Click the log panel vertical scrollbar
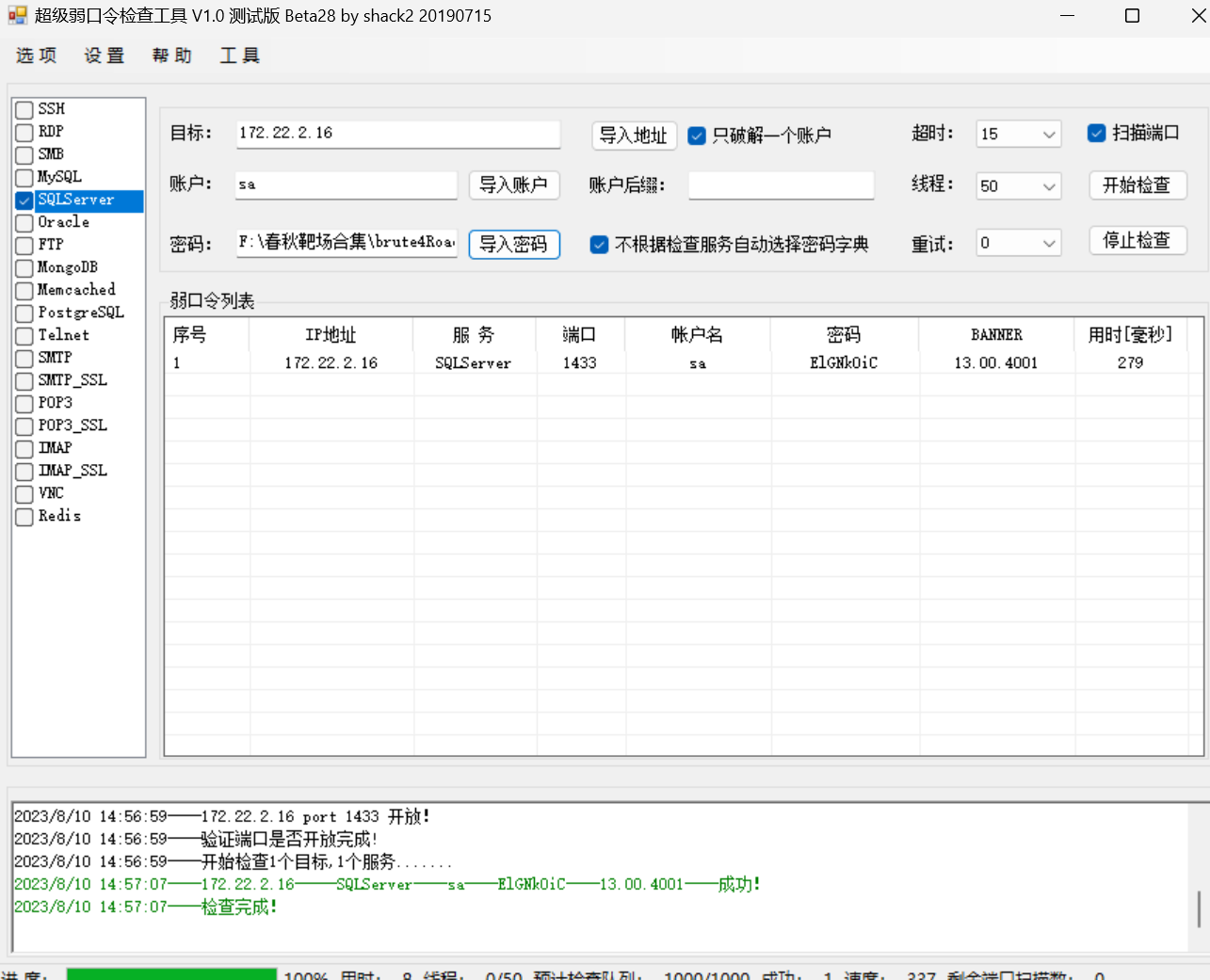 tap(1198, 908)
